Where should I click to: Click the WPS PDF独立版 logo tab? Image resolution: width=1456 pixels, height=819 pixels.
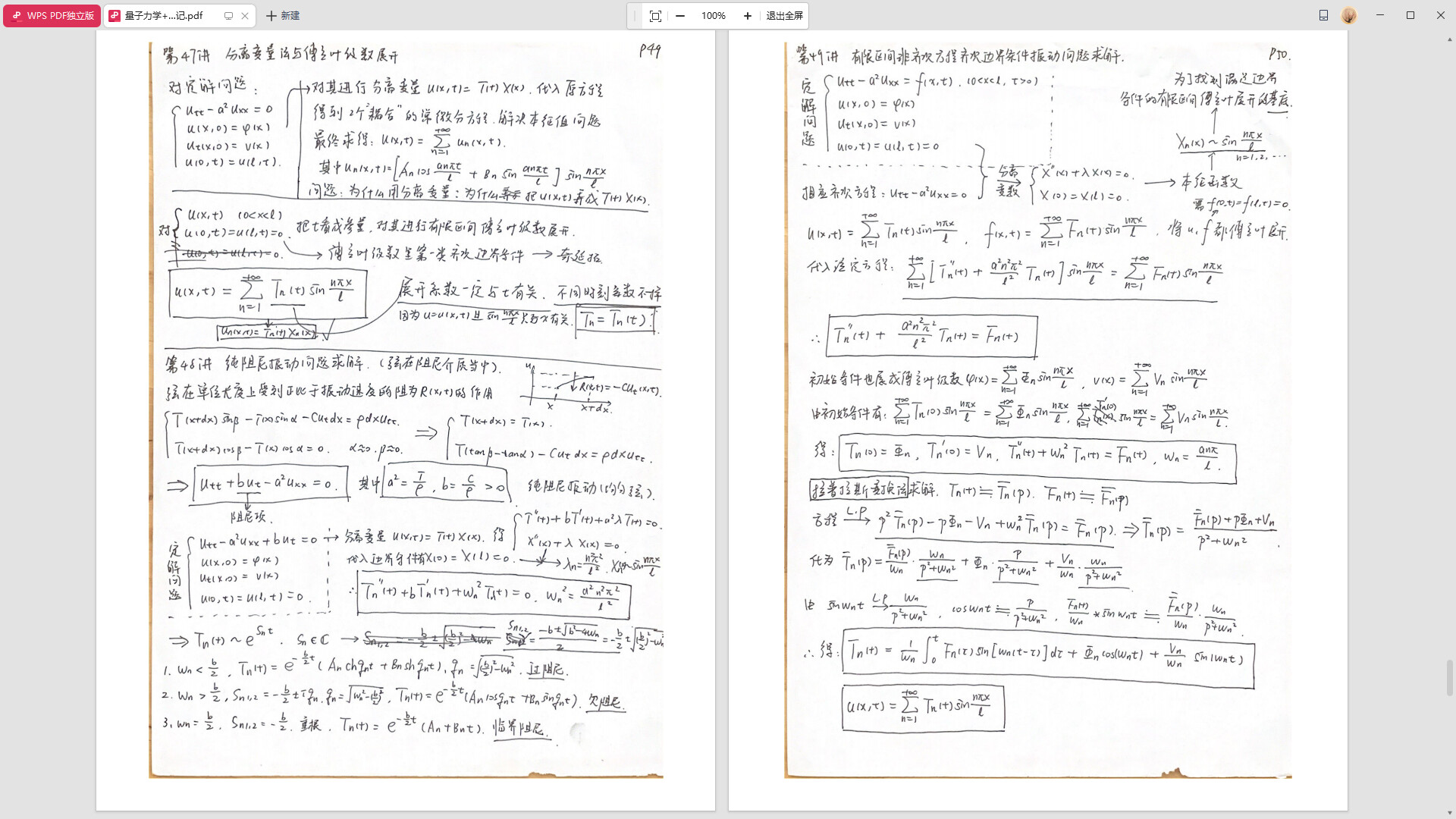click(52, 16)
